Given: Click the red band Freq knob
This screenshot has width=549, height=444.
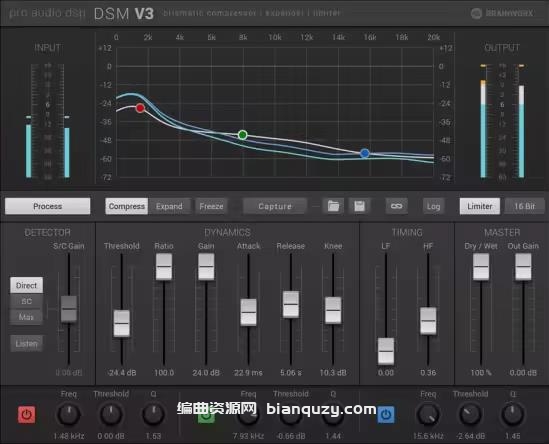Looking at the screenshot, I should (x=69, y=415).
